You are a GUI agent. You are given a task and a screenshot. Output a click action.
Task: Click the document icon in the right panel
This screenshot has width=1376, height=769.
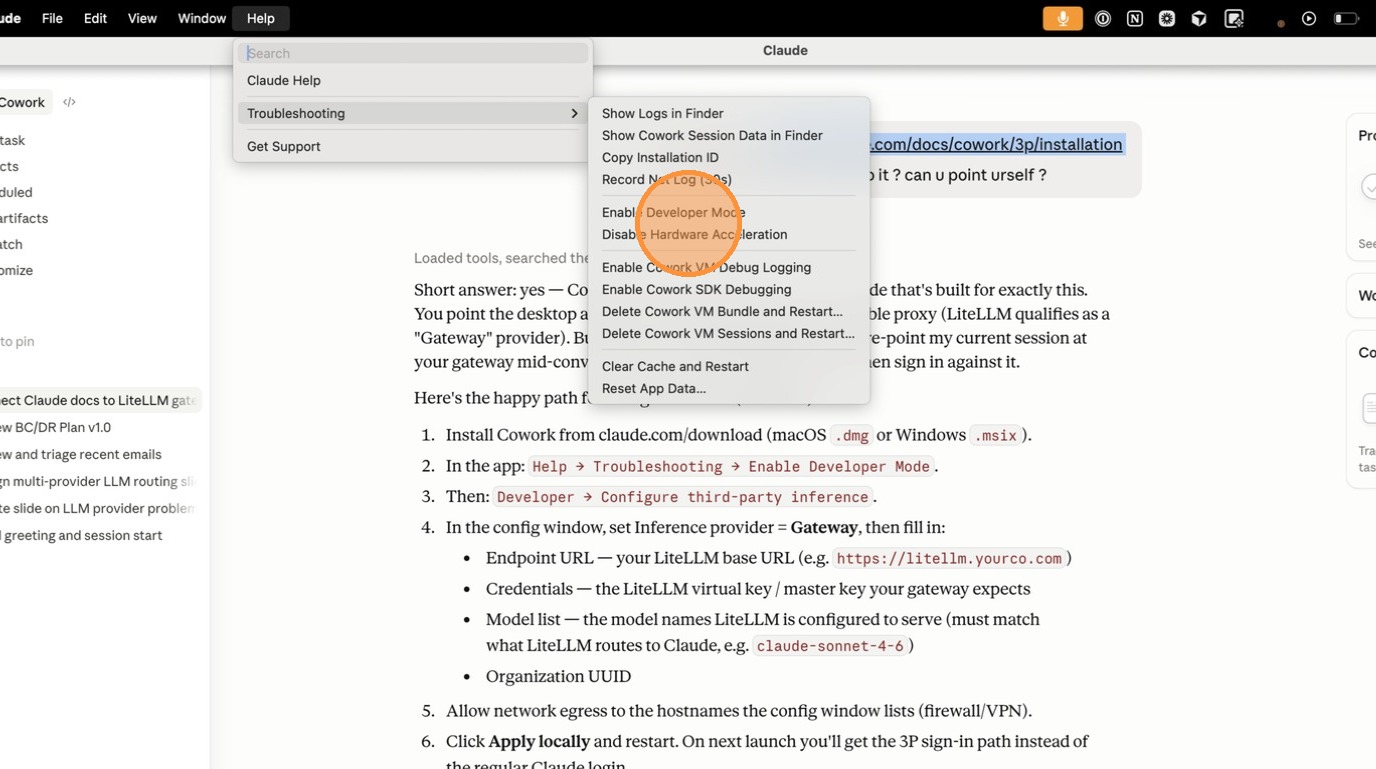click(x=1370, y=408)
